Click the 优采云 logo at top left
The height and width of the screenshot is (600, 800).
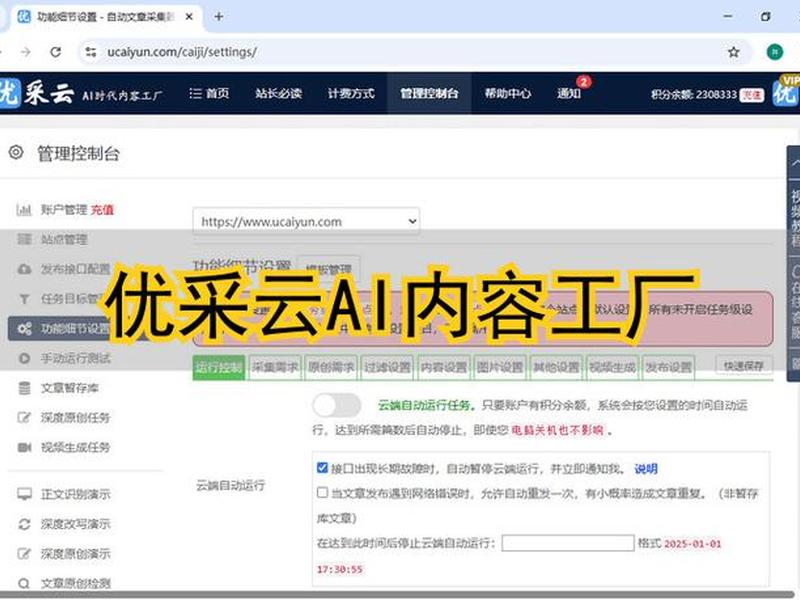pyautogui.click(x=37, y=92)
